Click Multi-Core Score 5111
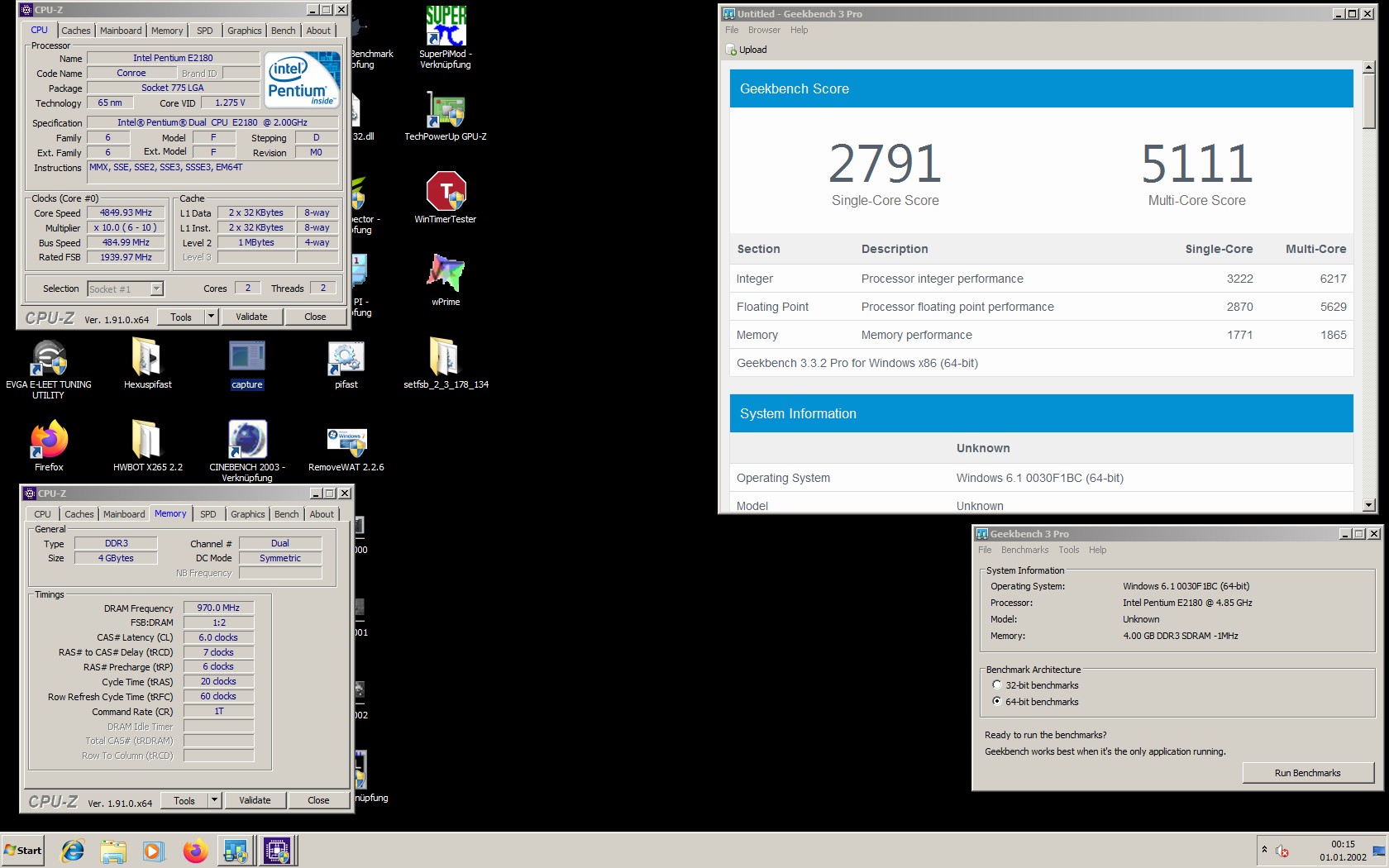 click(x=1197, y=164)
